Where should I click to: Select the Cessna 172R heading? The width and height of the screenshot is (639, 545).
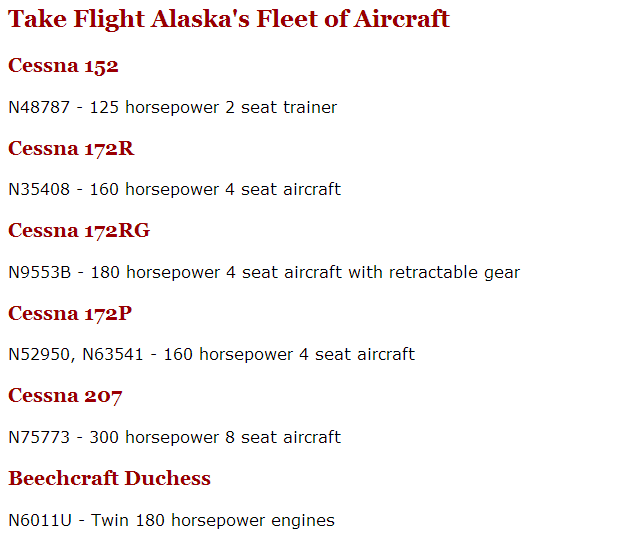tap(71, 148)
